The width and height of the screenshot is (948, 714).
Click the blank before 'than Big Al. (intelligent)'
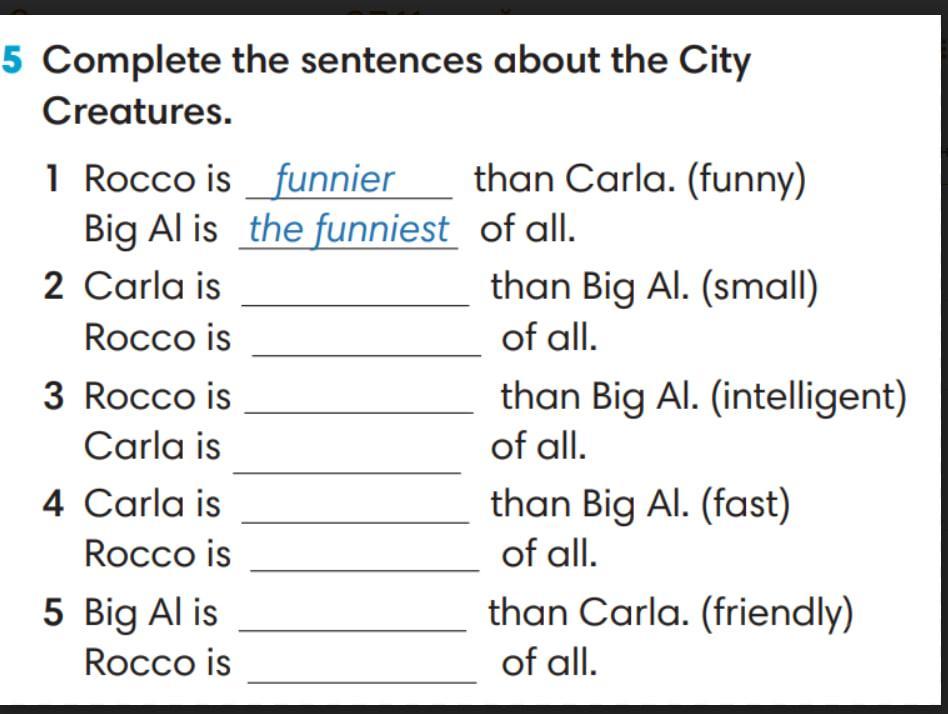pyautogui.click(x=359, y=400)
